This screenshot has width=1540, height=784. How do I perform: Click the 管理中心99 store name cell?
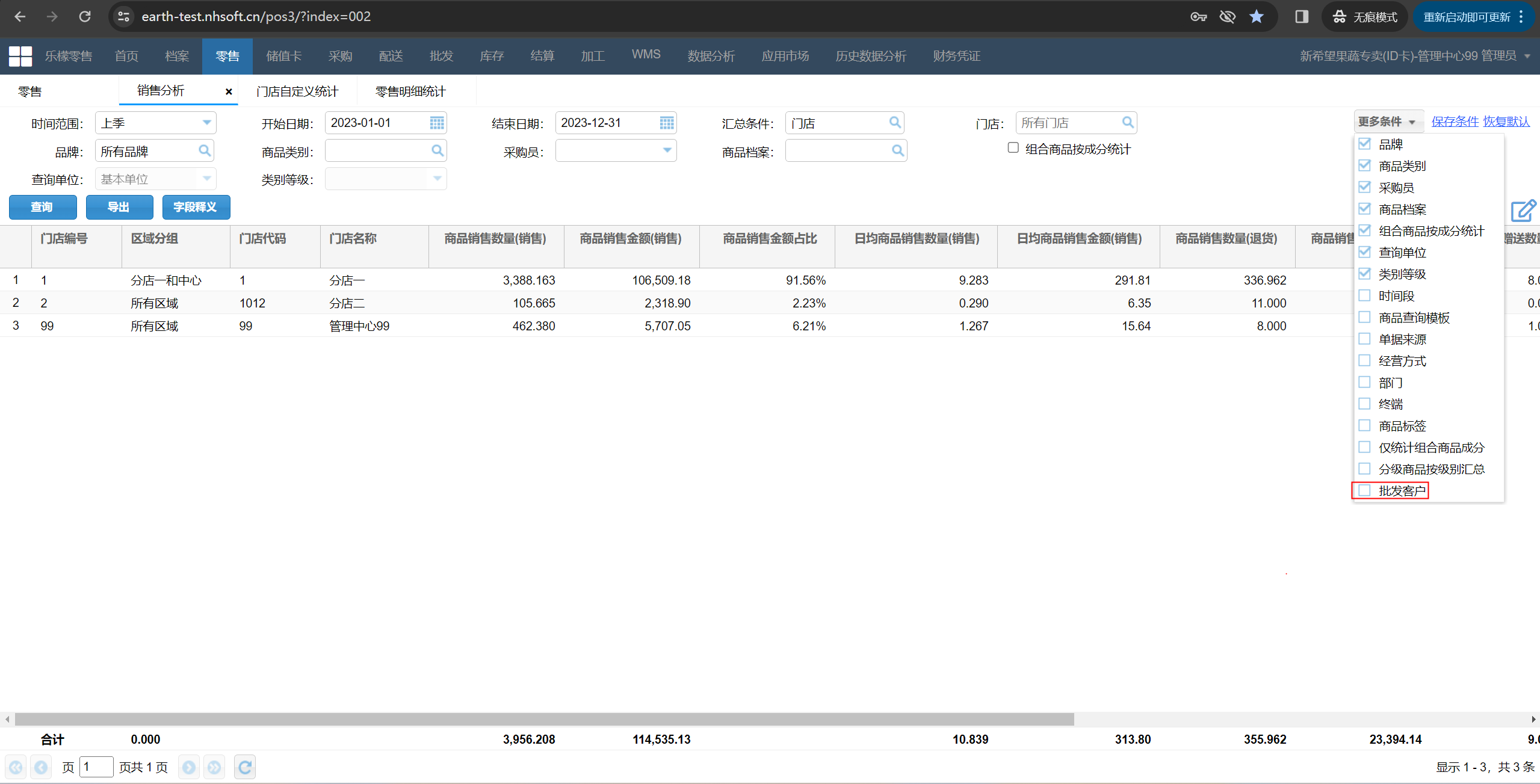click(359, 326)
